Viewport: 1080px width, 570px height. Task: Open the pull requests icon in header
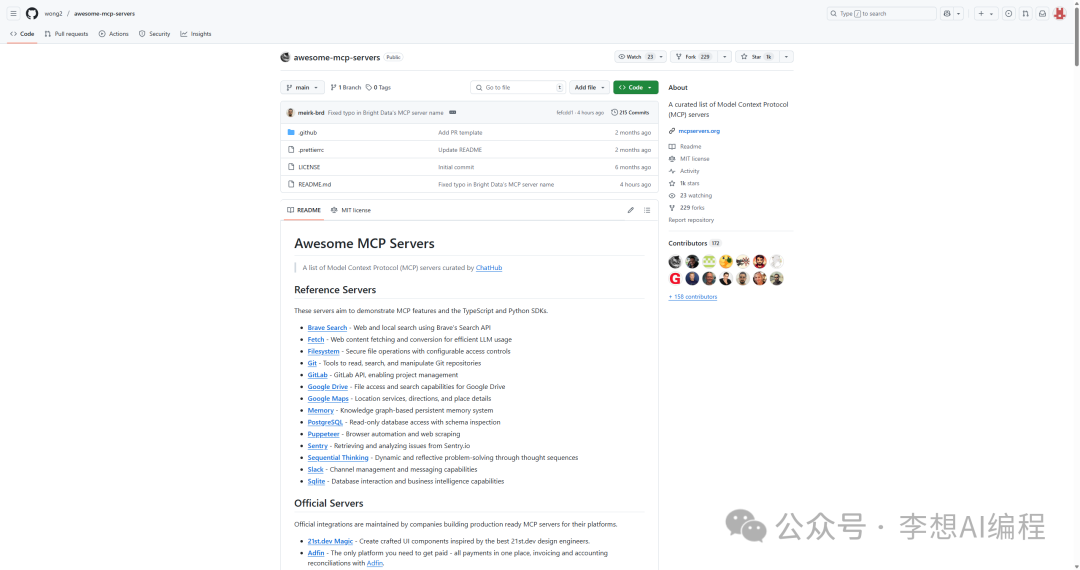pyautogui.click(x=1026, y=14)
